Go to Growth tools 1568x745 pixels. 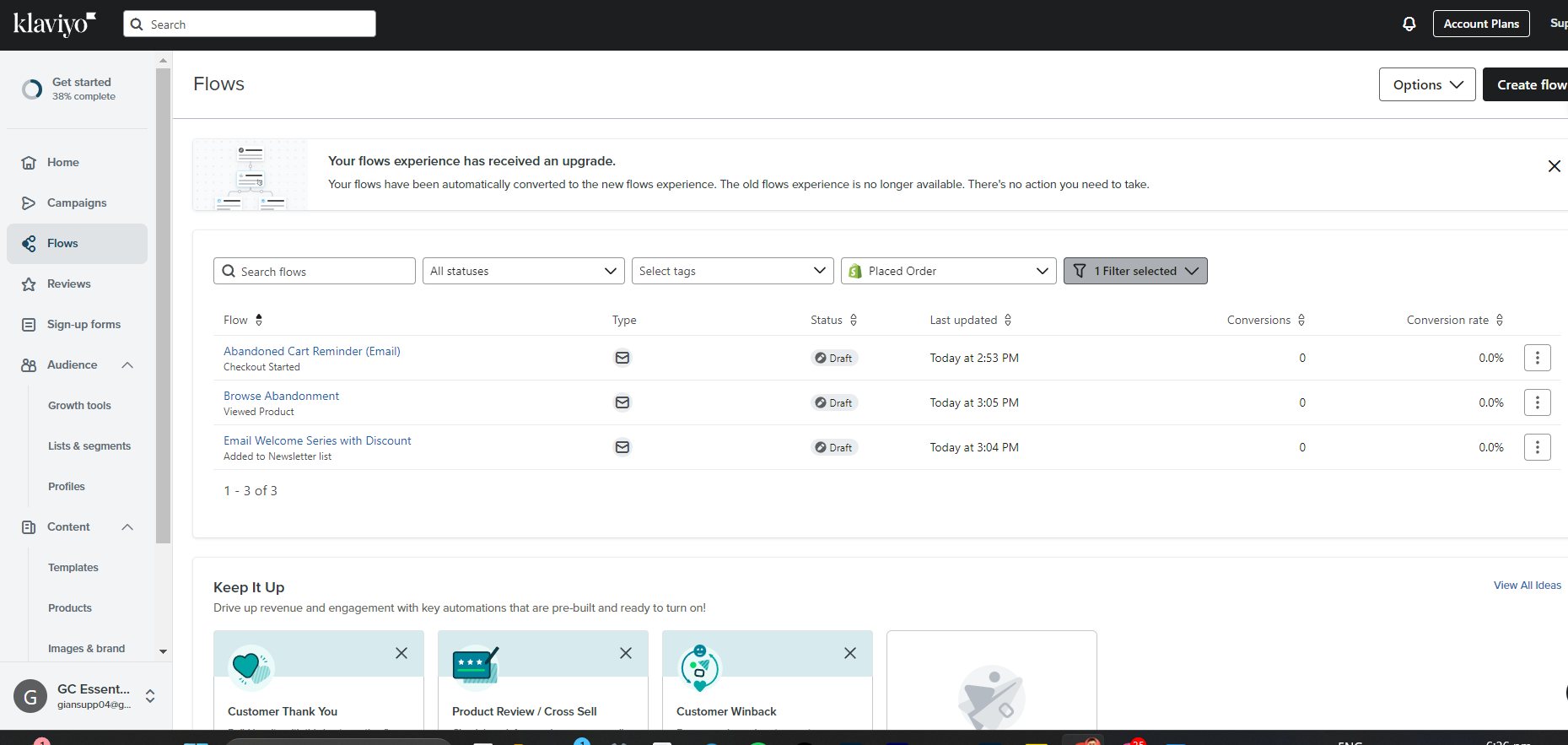tap(79, 405)
